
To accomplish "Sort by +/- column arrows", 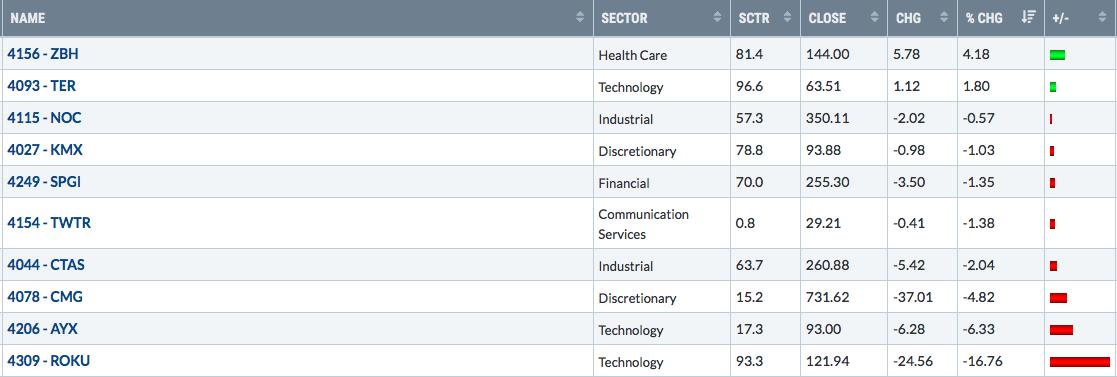I will [1102, 18].
